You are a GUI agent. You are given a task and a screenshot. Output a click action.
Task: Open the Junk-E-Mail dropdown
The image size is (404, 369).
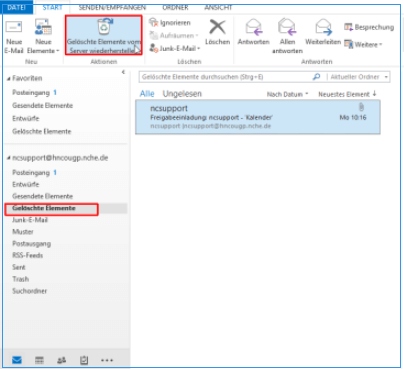pos(175,48)
